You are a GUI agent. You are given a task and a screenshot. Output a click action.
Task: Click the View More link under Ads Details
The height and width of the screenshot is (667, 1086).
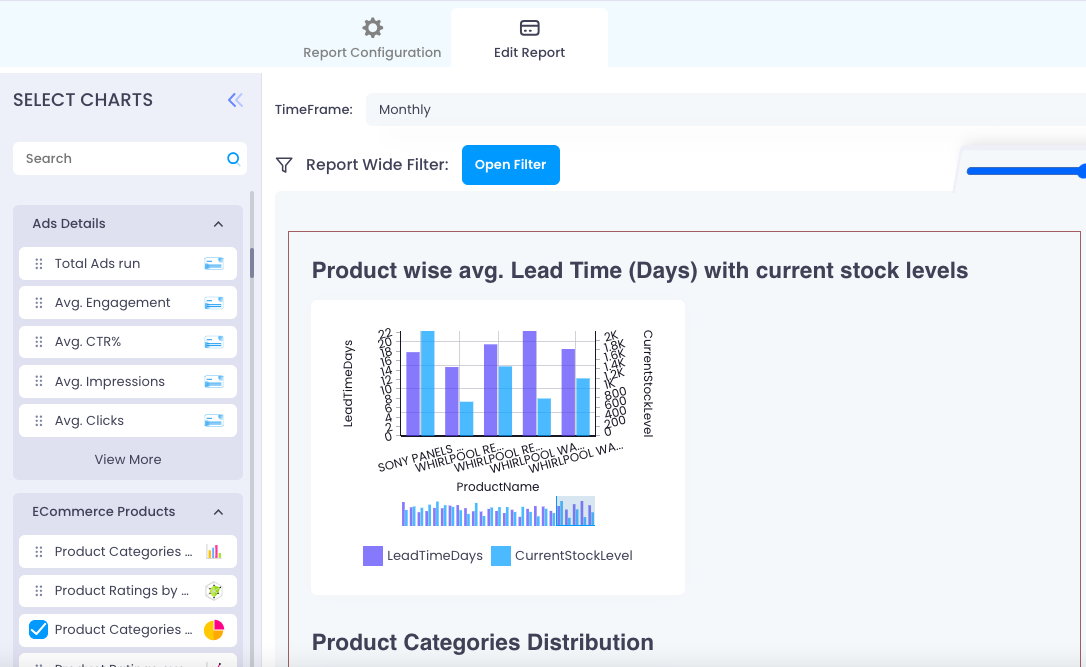pyautogui.click(x=127, y=459)
